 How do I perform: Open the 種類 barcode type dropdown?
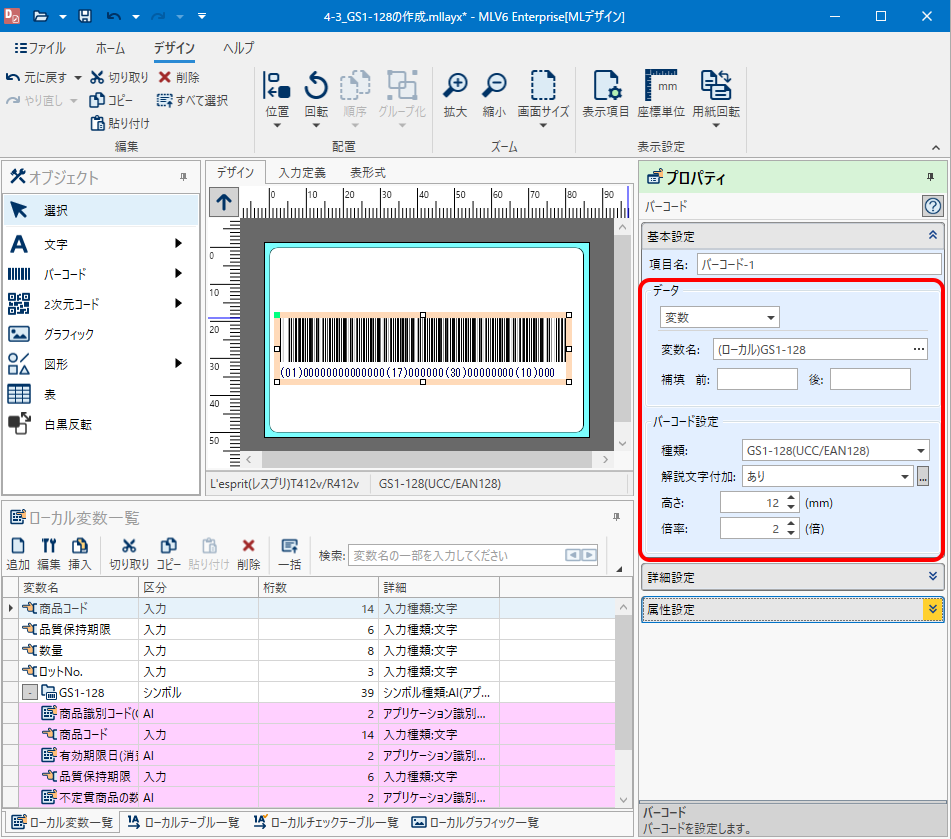(835, 451)
